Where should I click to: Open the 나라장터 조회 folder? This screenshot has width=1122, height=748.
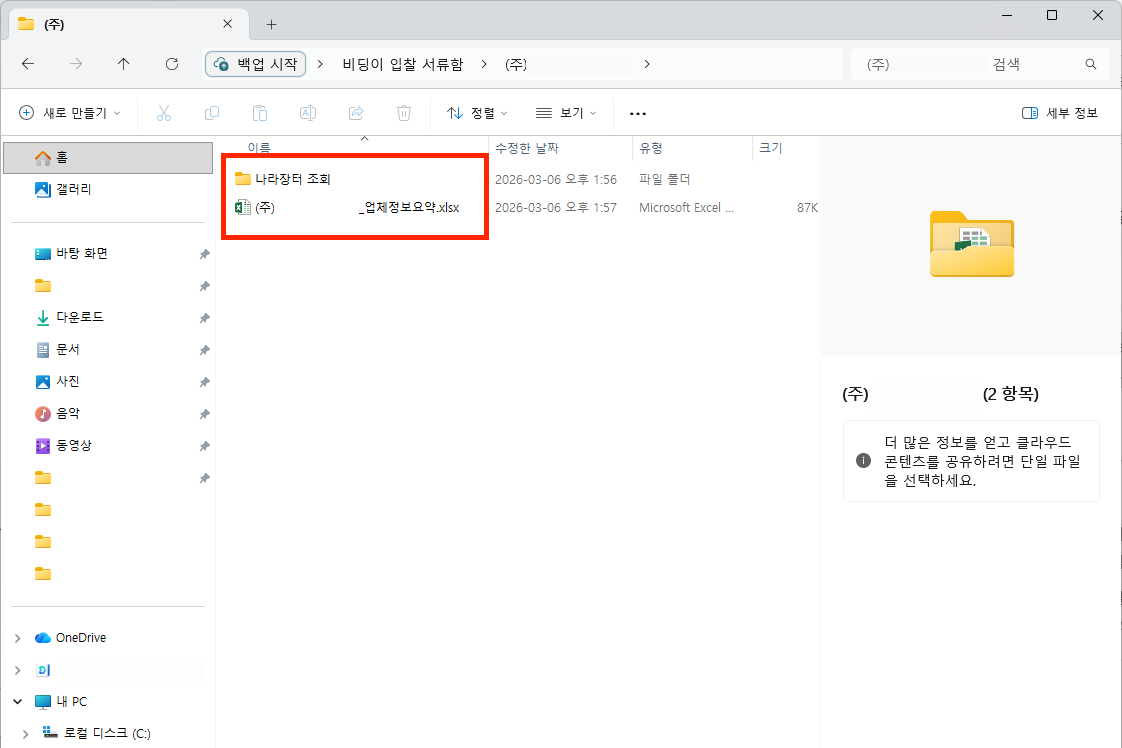tap(292, 179)
